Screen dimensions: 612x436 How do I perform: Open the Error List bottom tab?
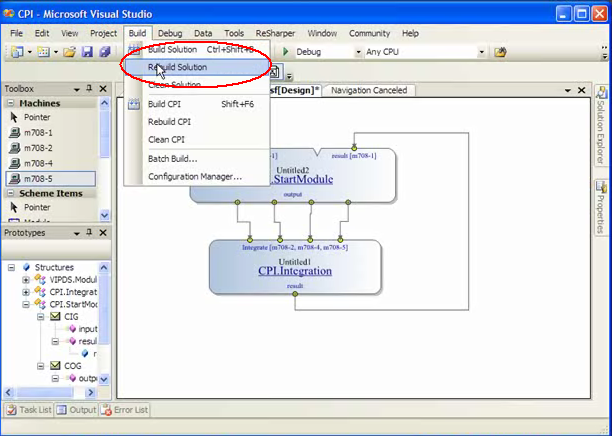pyautogui.click(x=124, y=410)
